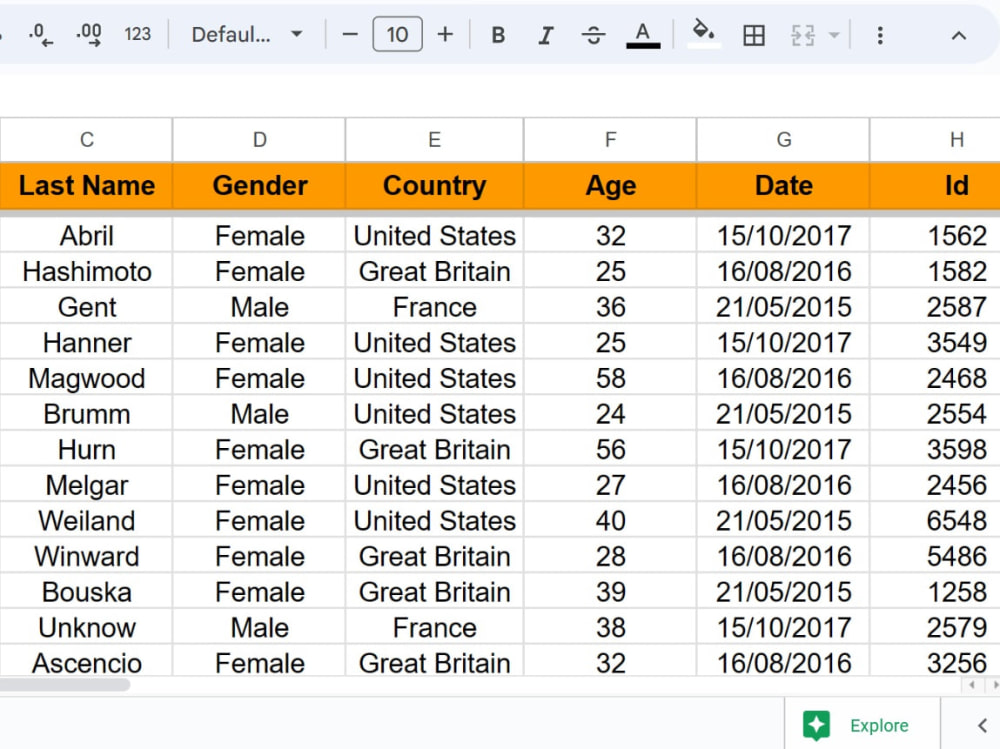Decrease font size with minus button

point(350,34)
